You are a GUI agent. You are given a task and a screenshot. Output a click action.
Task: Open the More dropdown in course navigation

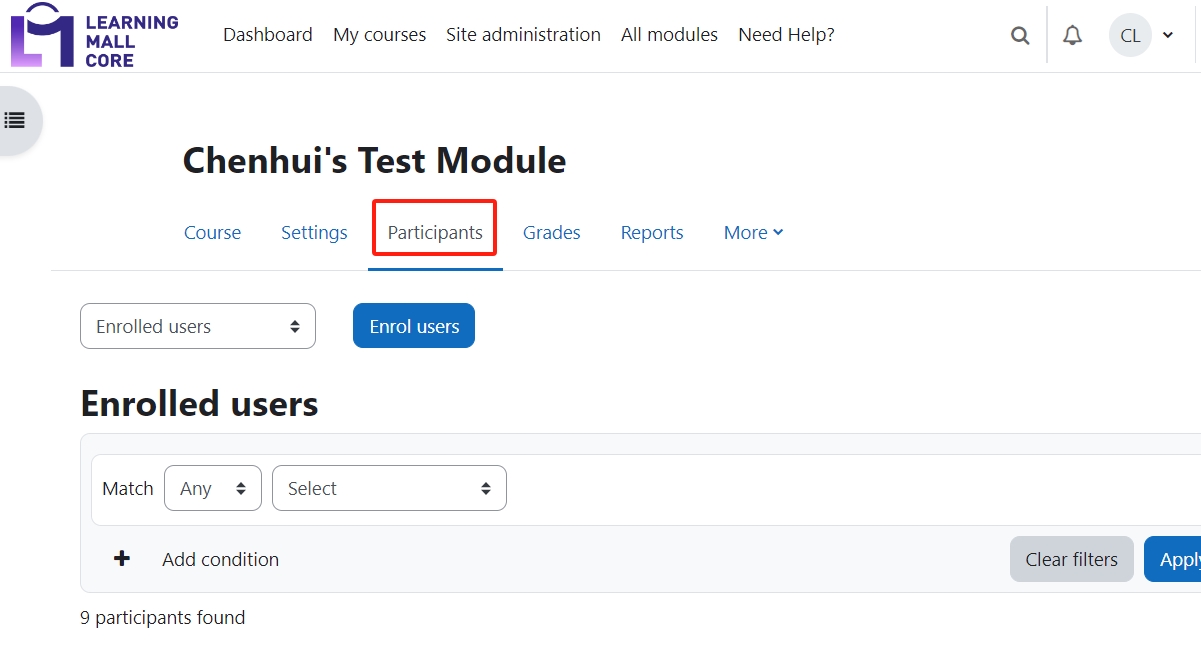(x=752, y=232)
